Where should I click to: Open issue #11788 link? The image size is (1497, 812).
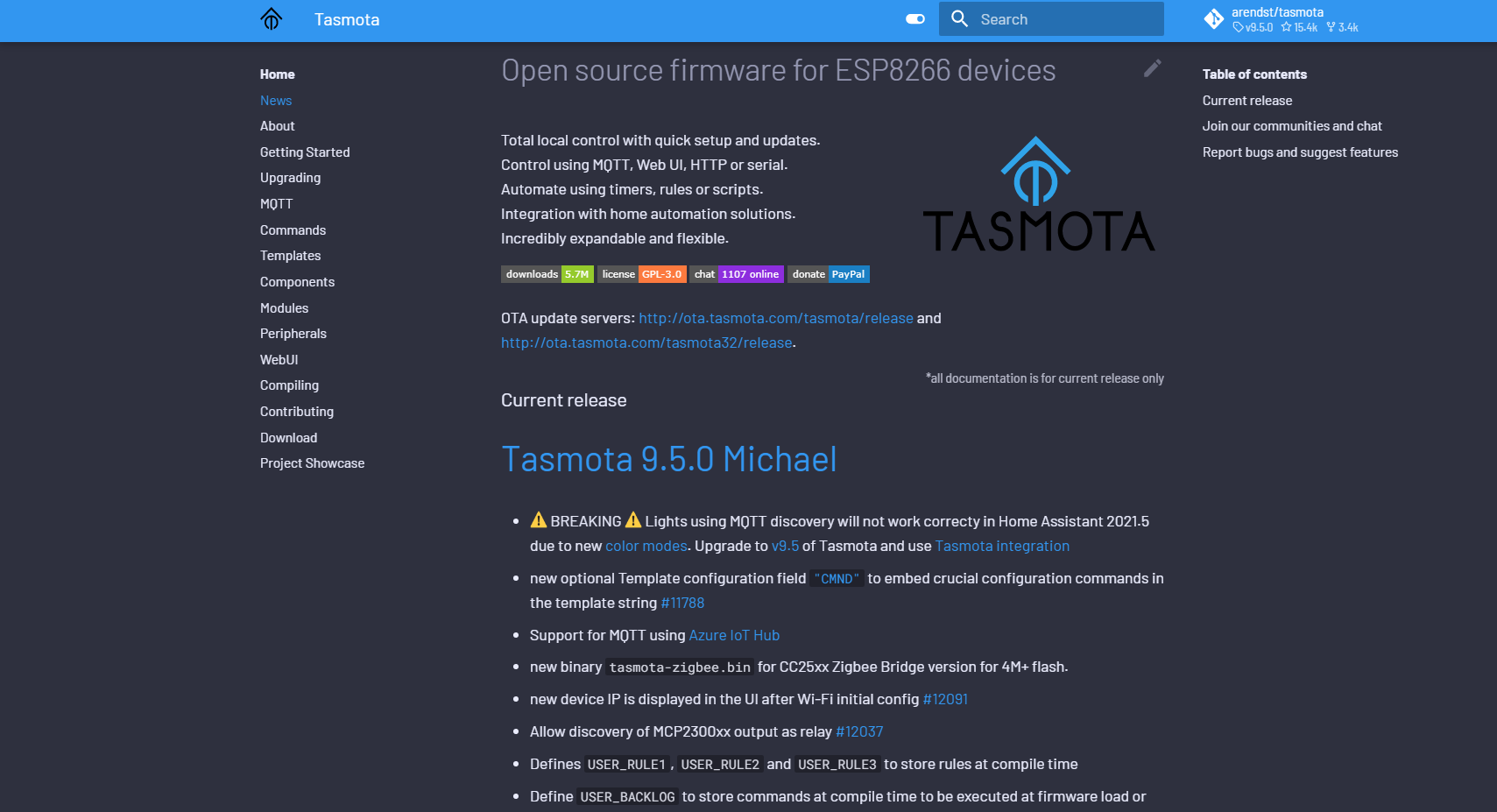point(682,603)
